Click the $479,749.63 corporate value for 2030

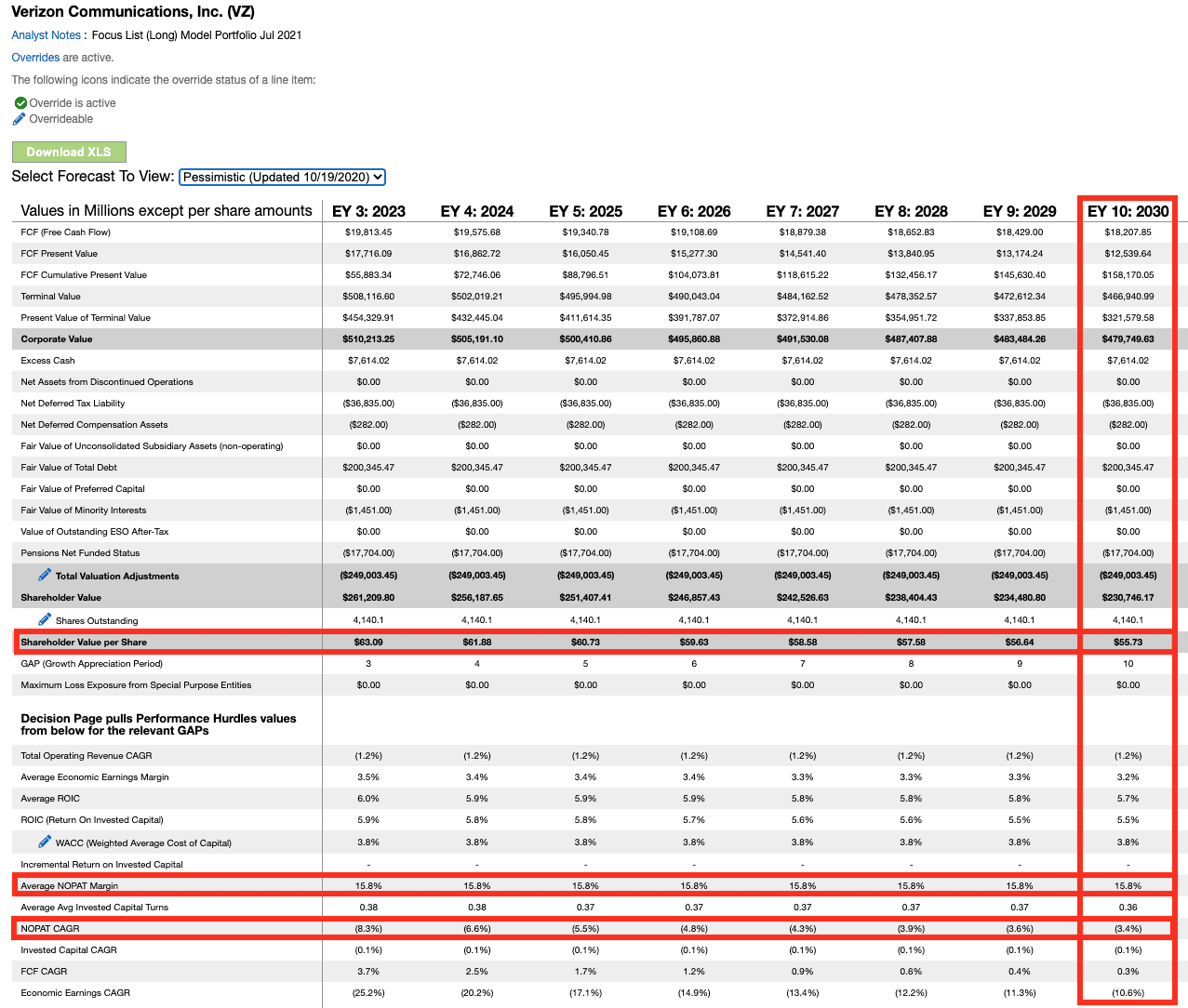(1128, 339)
